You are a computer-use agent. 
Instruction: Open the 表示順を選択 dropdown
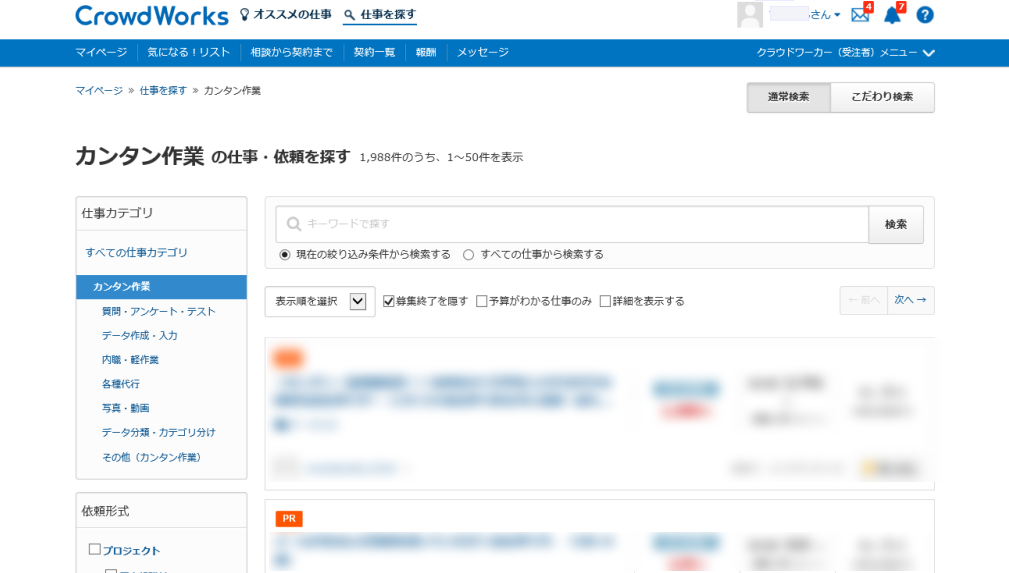pyautogui.click(x=320, y=301)
